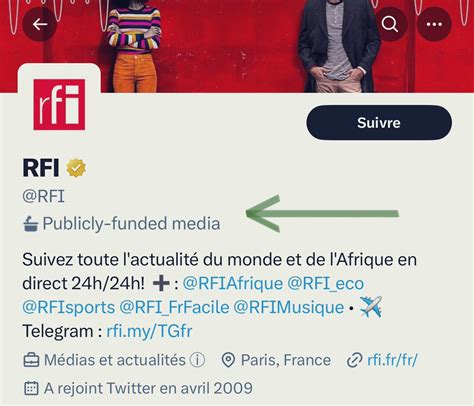Screen dimensions: 474x406
Task: Click the location pin icon near Paris
Action: pyautogui.click(x=228, y=360)
